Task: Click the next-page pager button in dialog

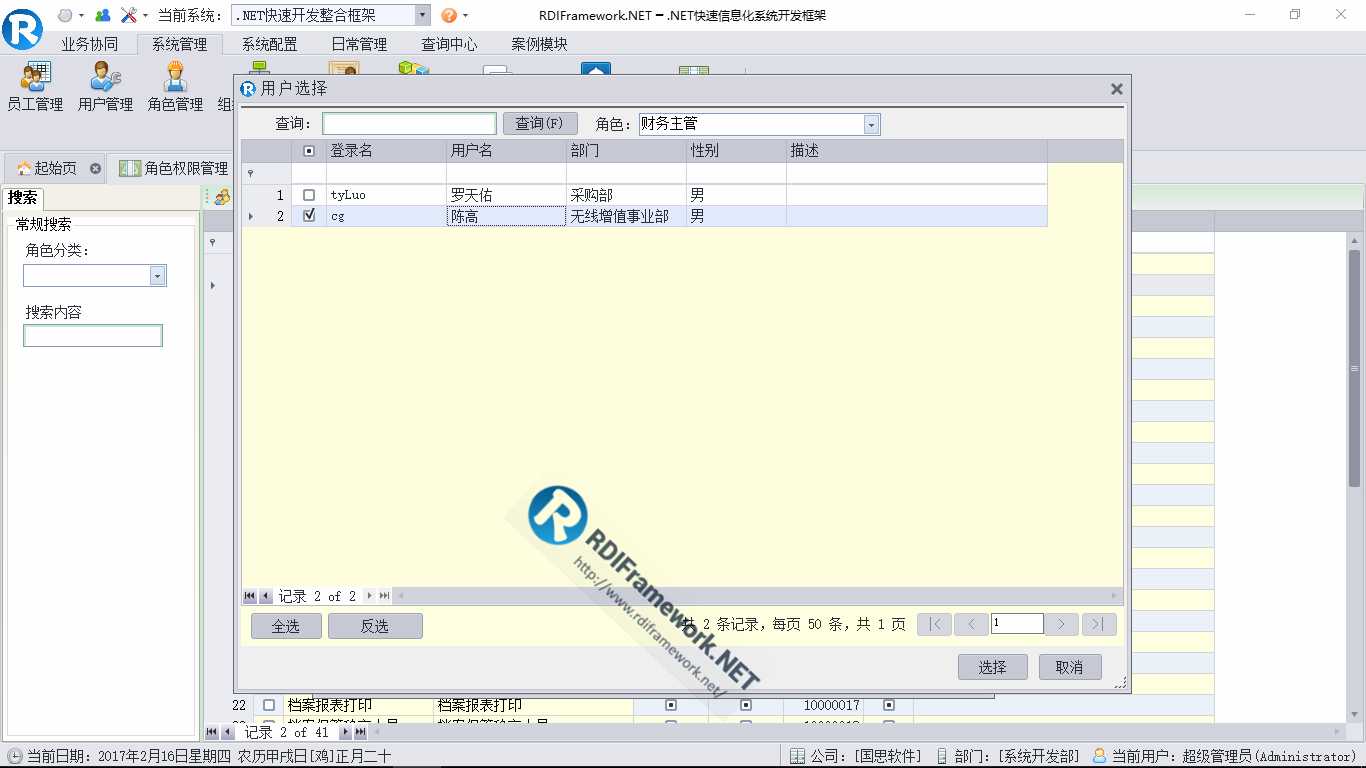Action: coord(1062,624)
